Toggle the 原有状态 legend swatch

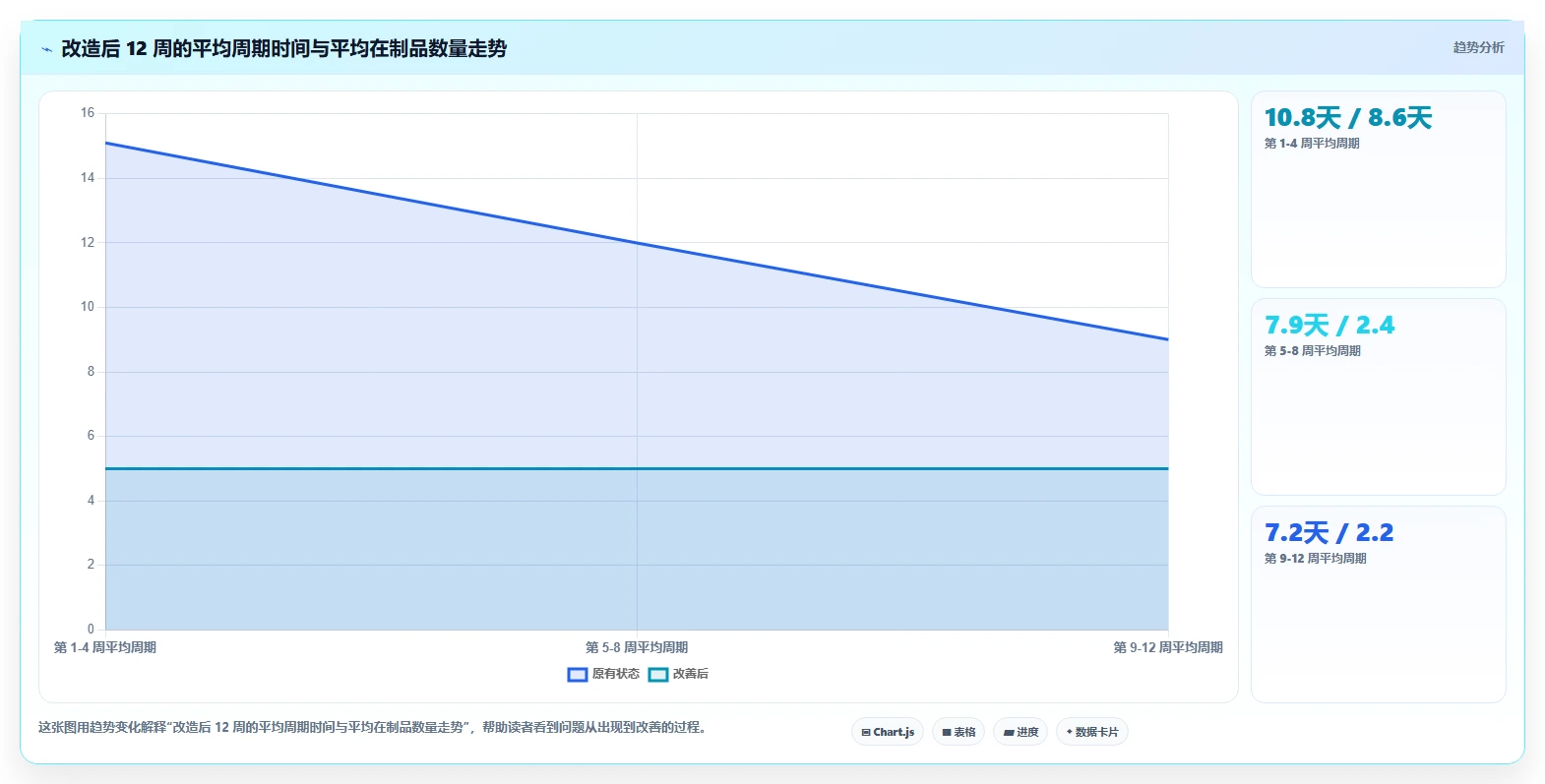(578, 675)
